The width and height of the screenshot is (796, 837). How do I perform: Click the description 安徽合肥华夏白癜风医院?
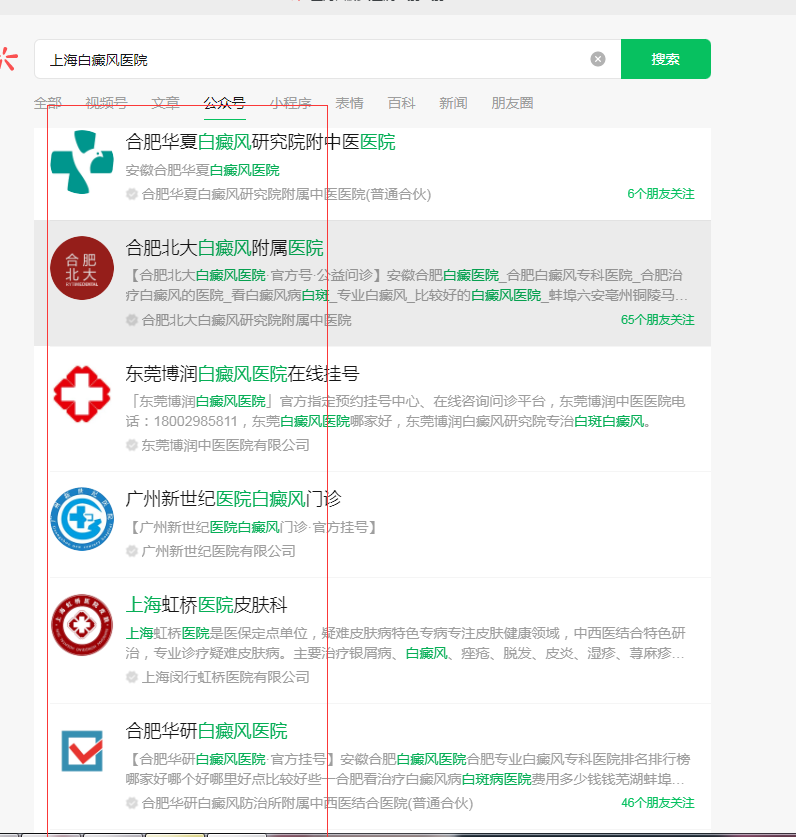pos(202,170)
